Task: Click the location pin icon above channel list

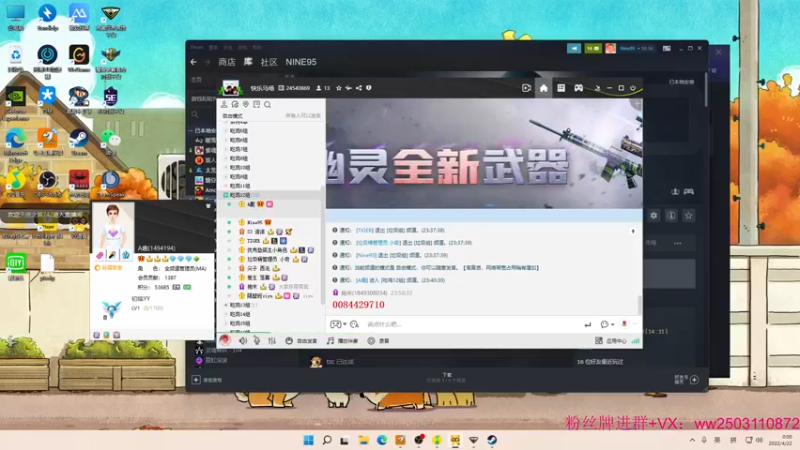Action: pyautogui.click(x=246, y=104)
